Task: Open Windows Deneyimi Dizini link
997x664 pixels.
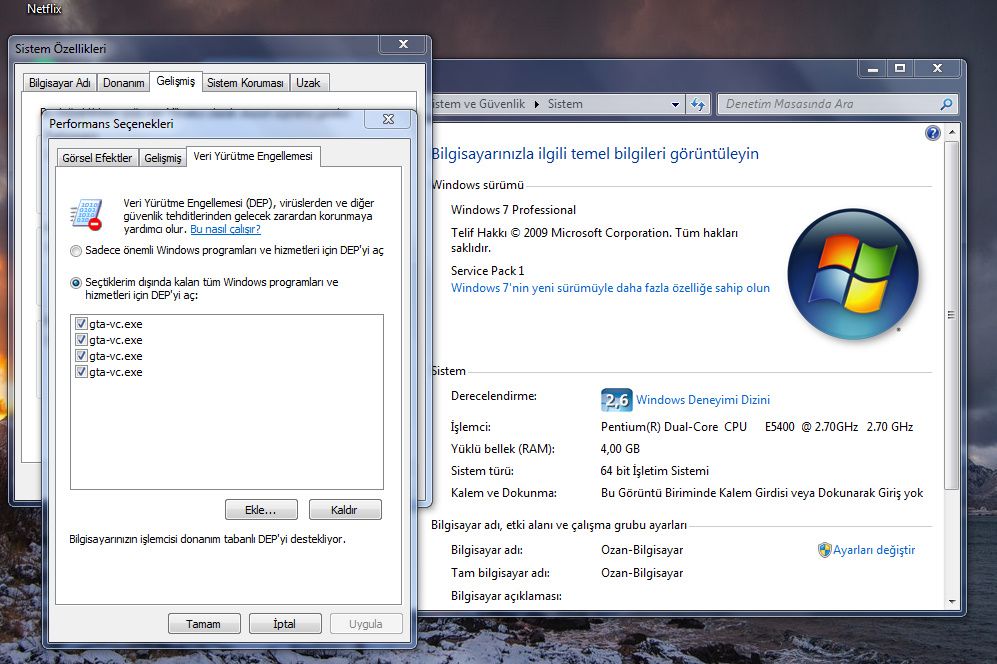Action: (703, 399)
